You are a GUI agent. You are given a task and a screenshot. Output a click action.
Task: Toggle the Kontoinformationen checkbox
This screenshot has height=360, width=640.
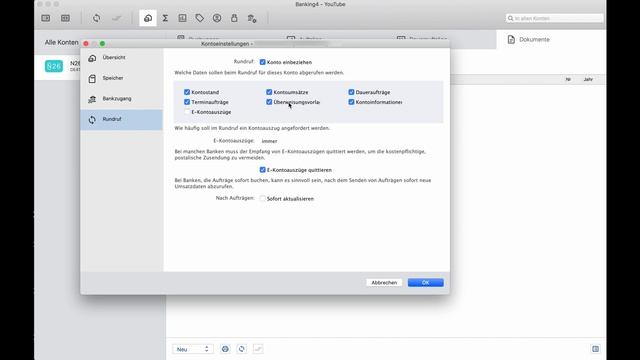[x=351, y=102]
